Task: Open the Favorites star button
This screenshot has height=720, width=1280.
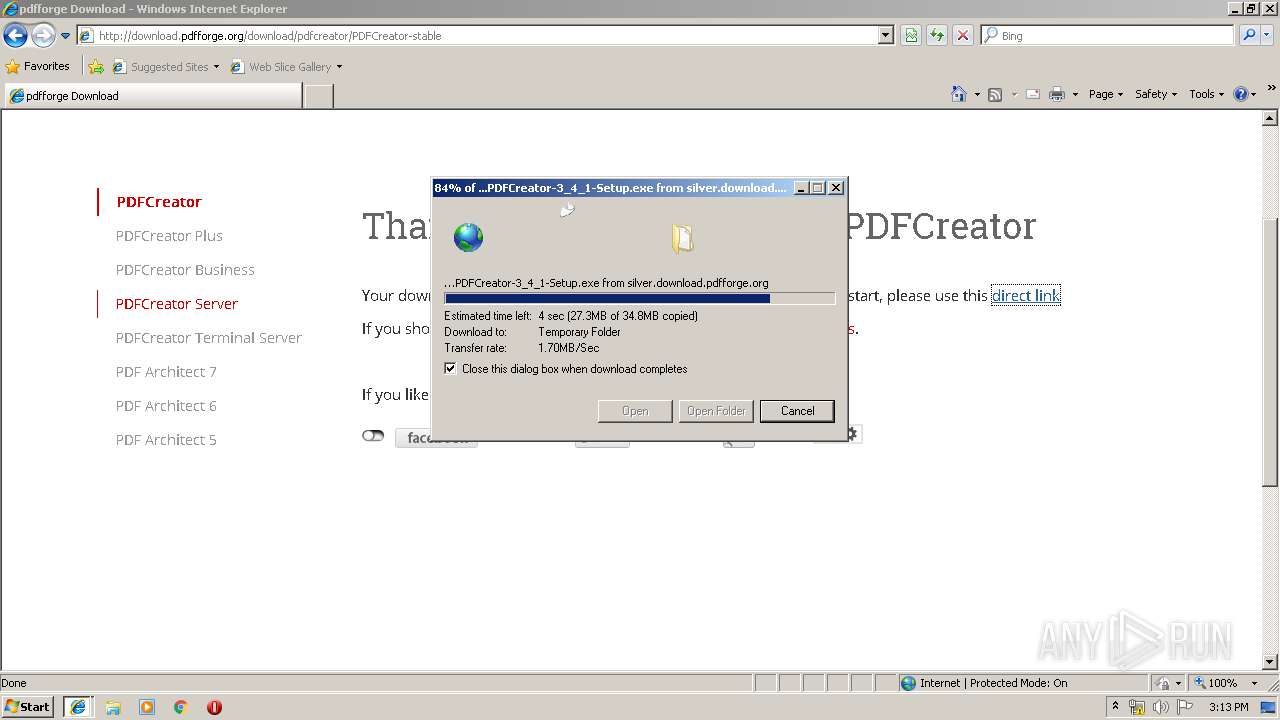Action: point(38,66)
